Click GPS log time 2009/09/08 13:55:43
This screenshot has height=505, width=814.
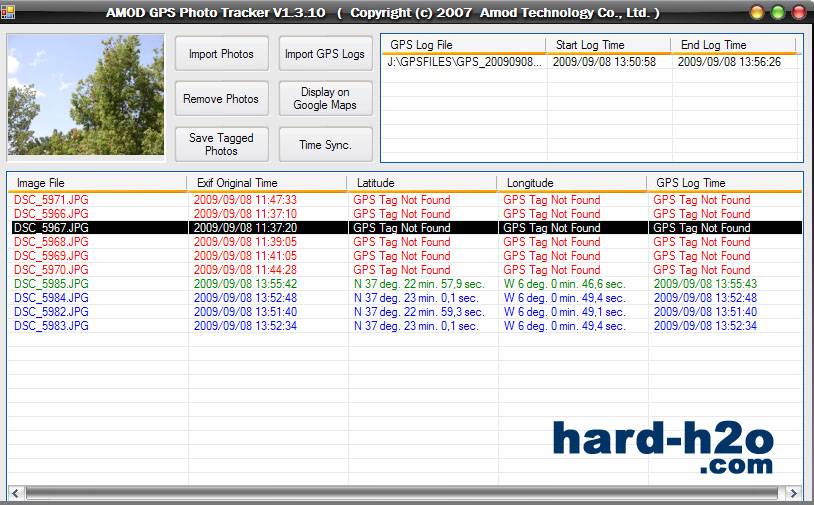point(705,284)
